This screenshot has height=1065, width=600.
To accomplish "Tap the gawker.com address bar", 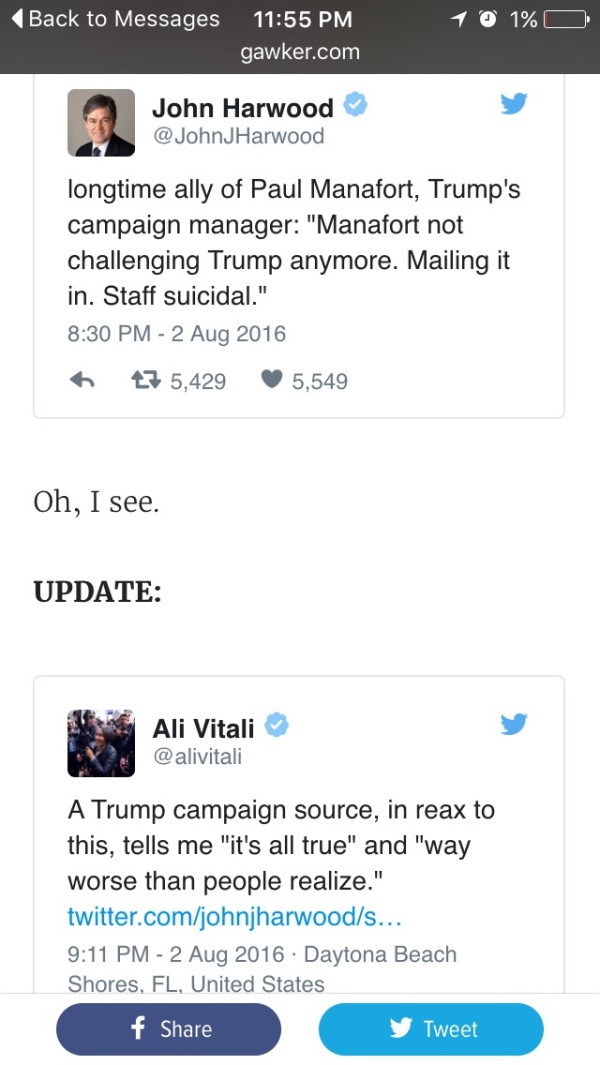I will 300,52.
